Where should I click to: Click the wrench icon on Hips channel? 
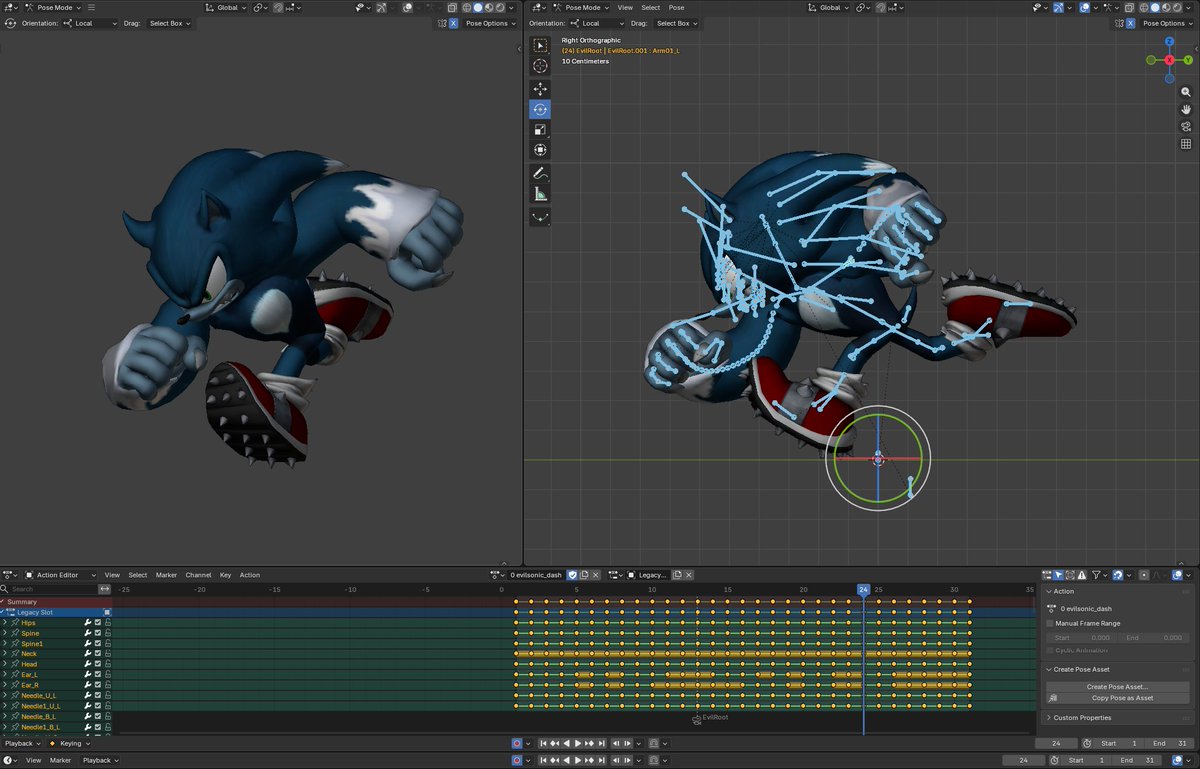tap(88, 623)
